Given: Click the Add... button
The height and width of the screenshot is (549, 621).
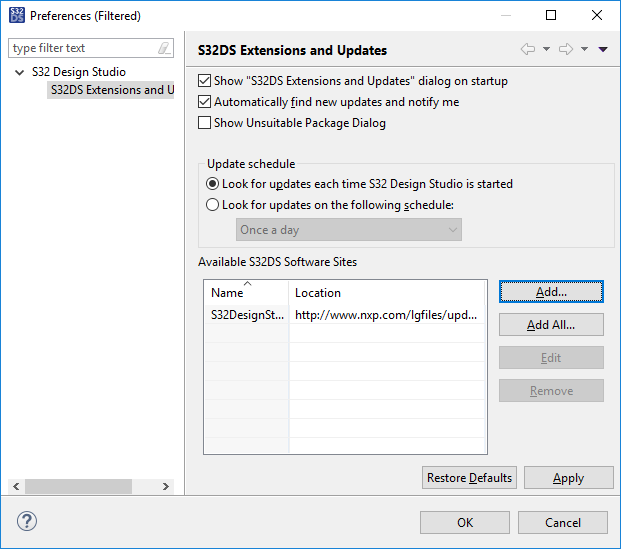Looking at the screenshot, I should pos(551,292).
